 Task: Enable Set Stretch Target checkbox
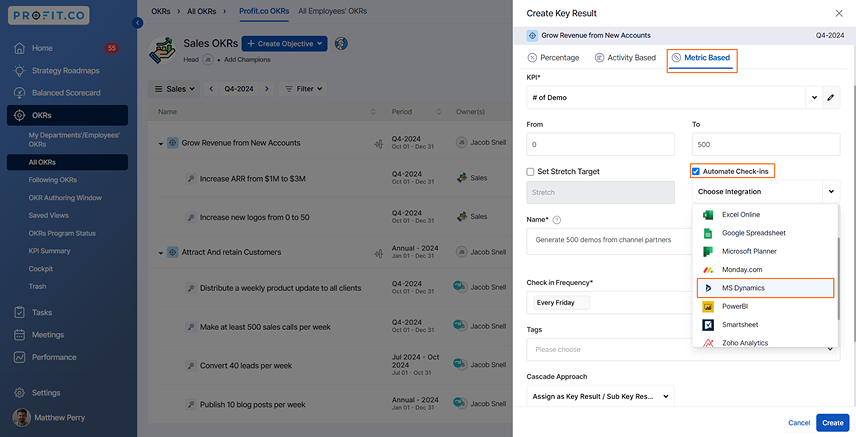530,172
